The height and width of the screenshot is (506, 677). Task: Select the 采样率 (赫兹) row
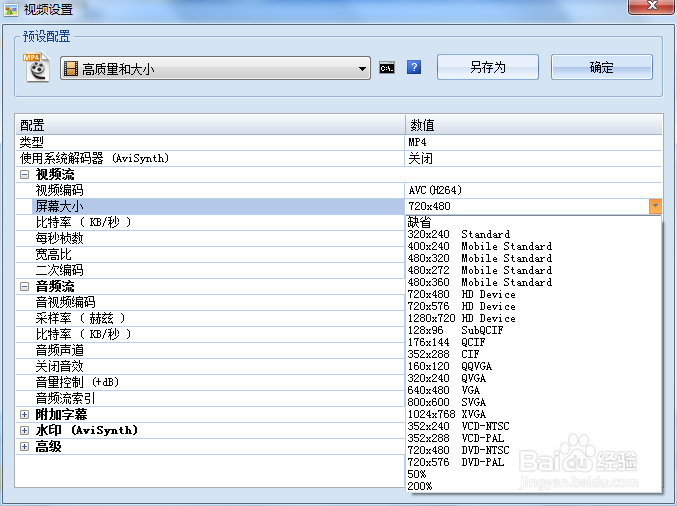[210, 318]
